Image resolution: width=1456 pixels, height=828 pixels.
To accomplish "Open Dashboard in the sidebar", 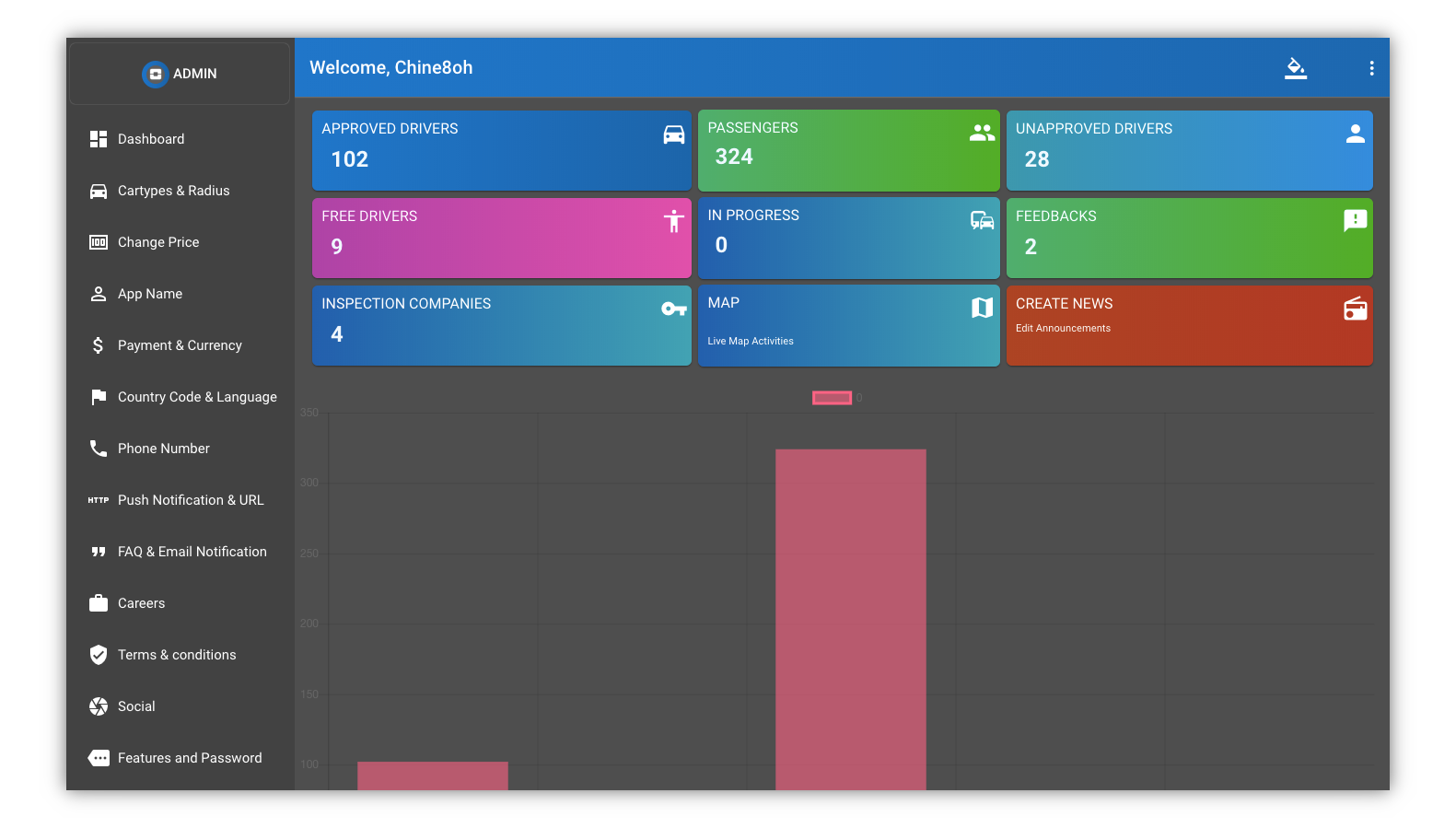I will point(151,139).
